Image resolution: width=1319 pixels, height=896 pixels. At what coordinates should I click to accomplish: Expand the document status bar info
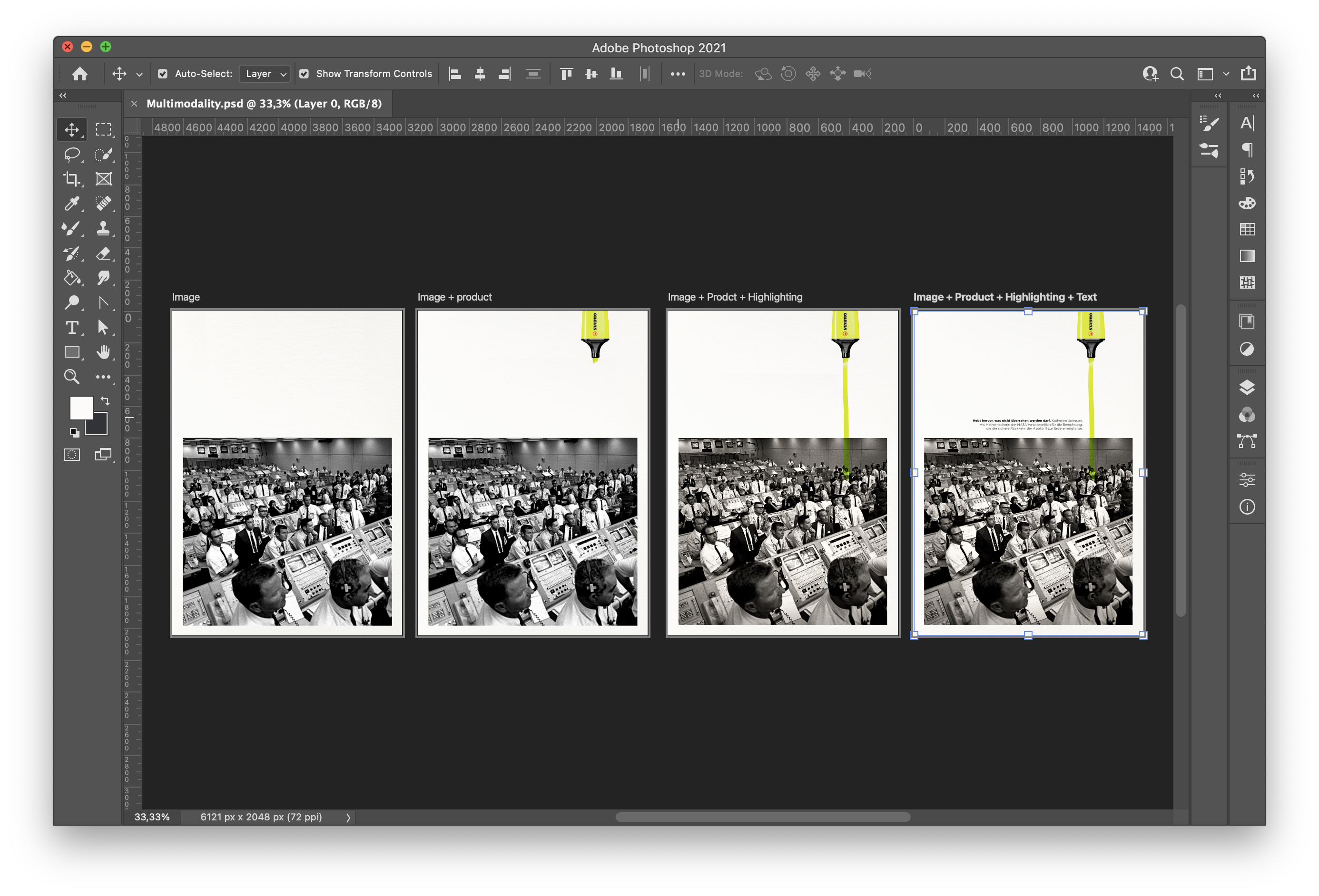tap(348, 817)
